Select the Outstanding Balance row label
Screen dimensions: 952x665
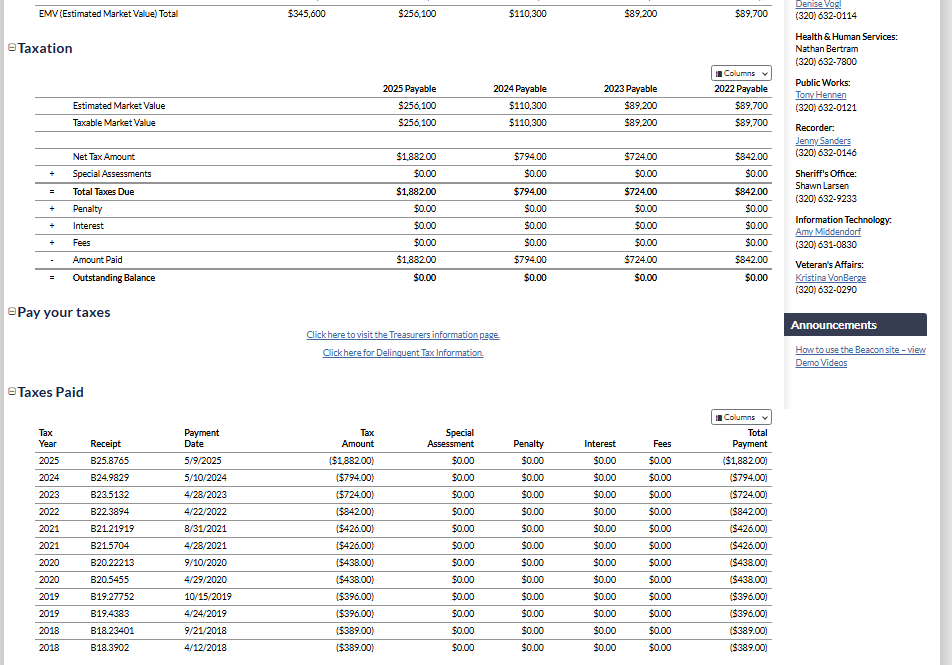(x=113, y=278)
